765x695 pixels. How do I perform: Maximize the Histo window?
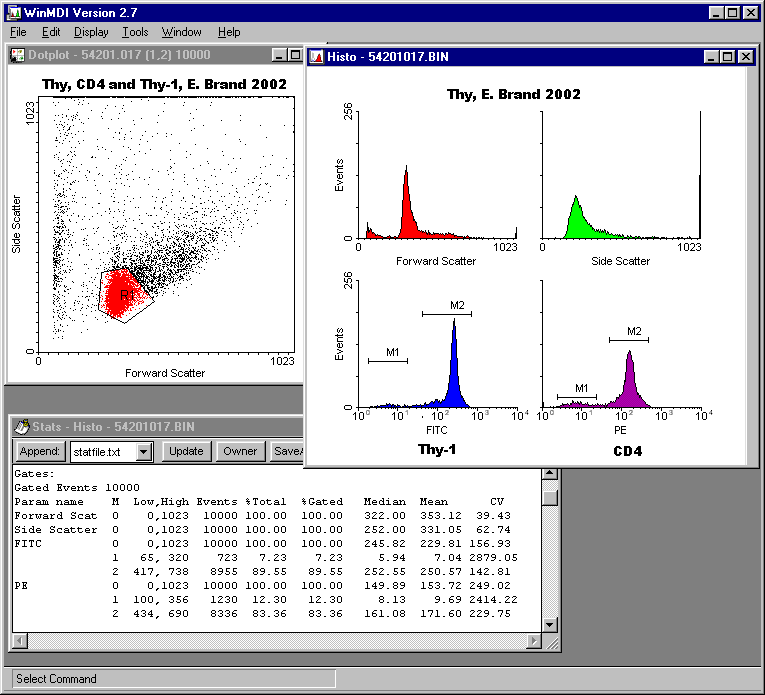(728, 57)
